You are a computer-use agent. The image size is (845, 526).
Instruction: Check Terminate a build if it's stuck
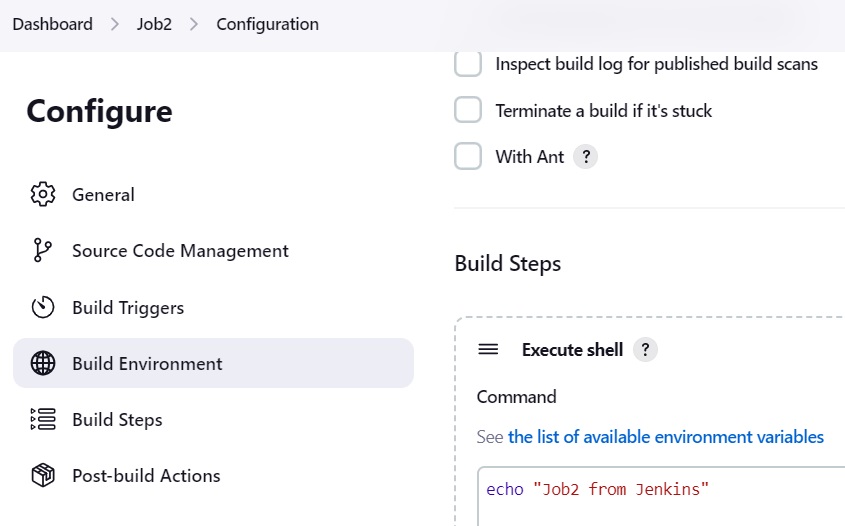[x=468, y=110]
